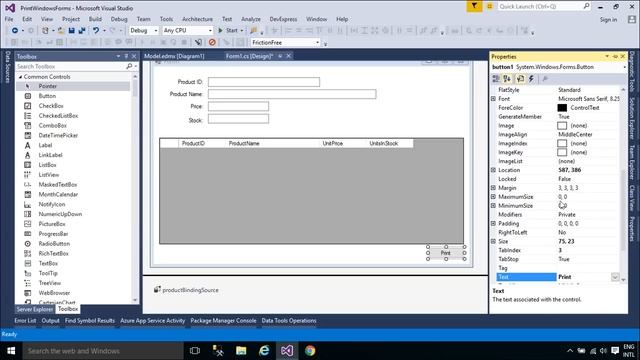Switch to the Server Explorer tab
Screen dimensions: 640x360
pos(35,309)
